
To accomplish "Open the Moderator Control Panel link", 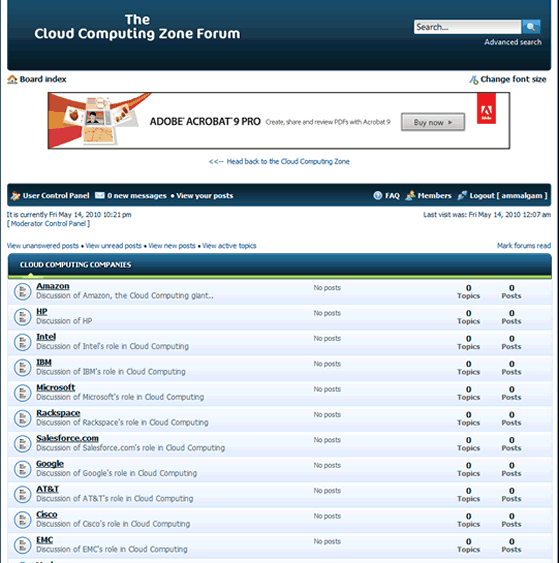I will [x=48, y=224].
